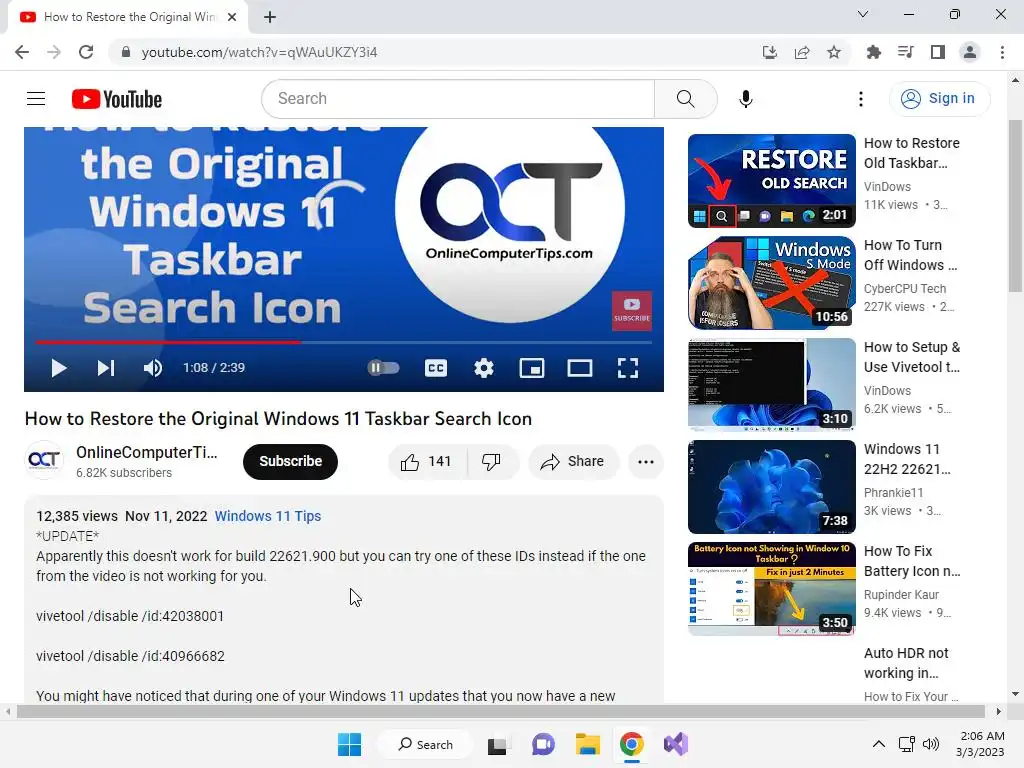Open taskbar Search box
Image resolution: width=1024 pixels, height=768 pixels.
426,744
